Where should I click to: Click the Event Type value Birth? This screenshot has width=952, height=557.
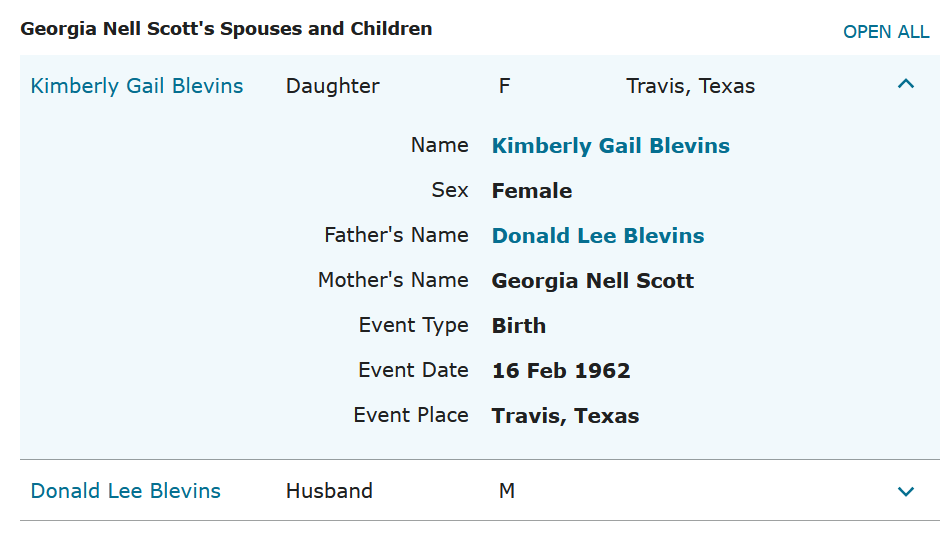[519, 326]
